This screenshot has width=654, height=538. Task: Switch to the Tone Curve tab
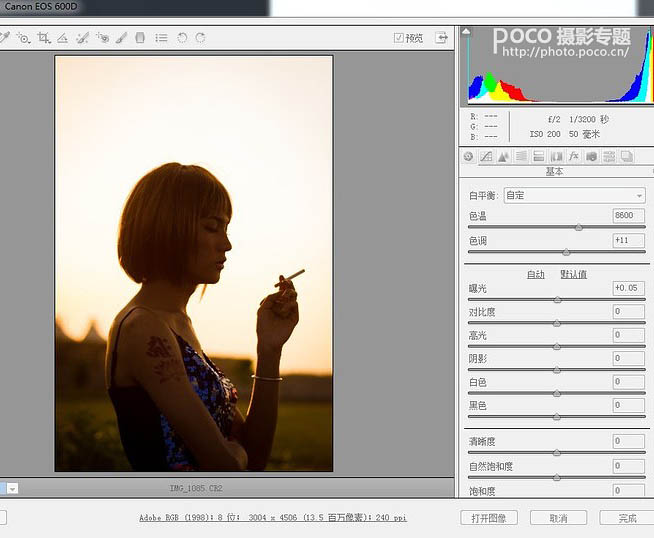[x=485, y=157]
